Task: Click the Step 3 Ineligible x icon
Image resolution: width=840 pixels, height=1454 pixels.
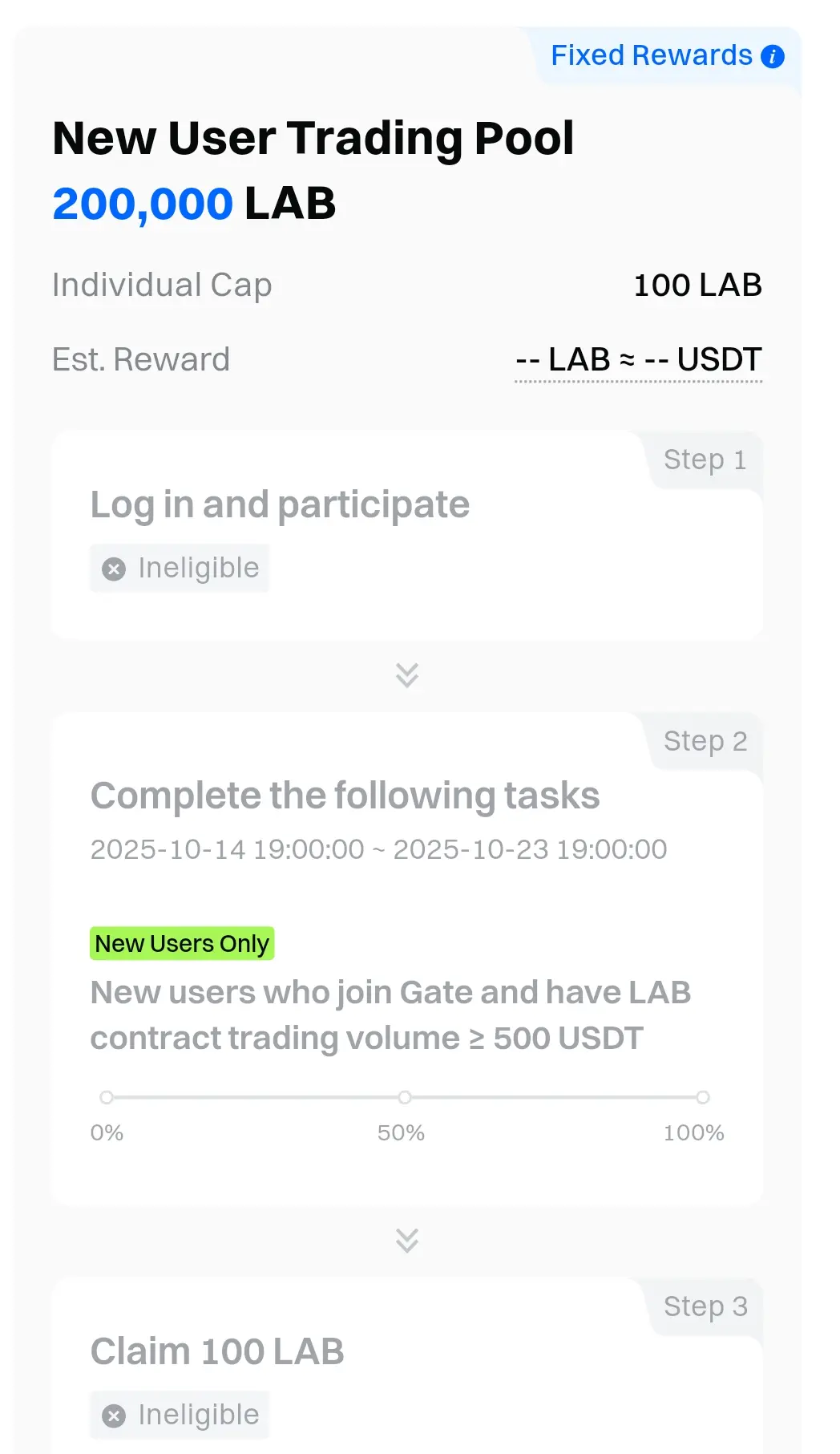Action: click(114, 1416)
